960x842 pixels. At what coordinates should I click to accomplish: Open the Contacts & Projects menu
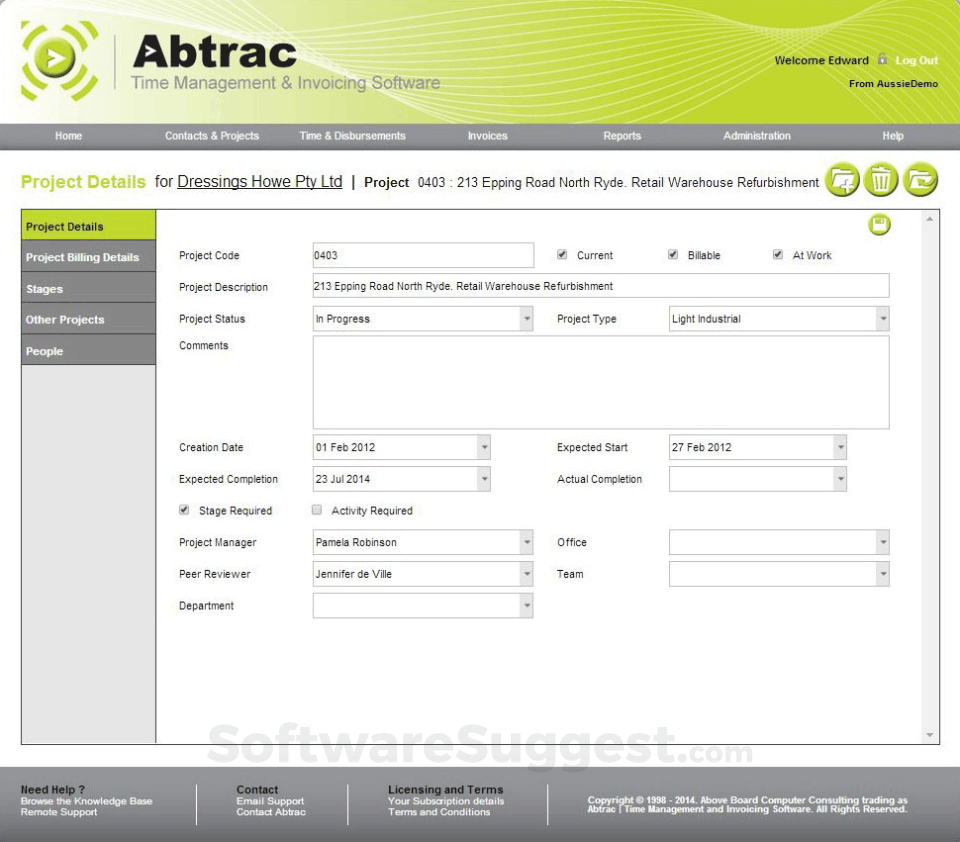tap(212, 136)
